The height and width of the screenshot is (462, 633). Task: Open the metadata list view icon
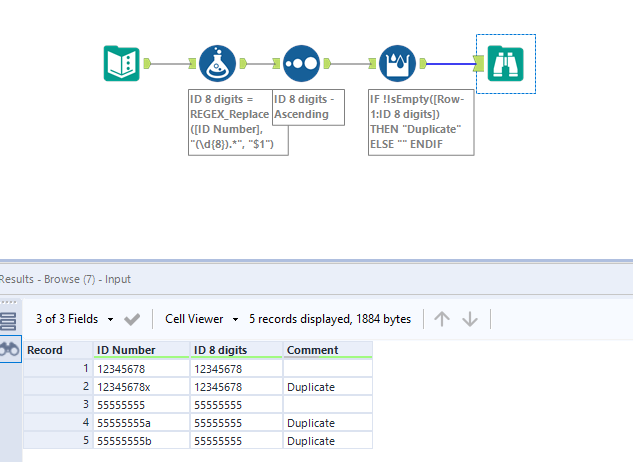(8, 321)
